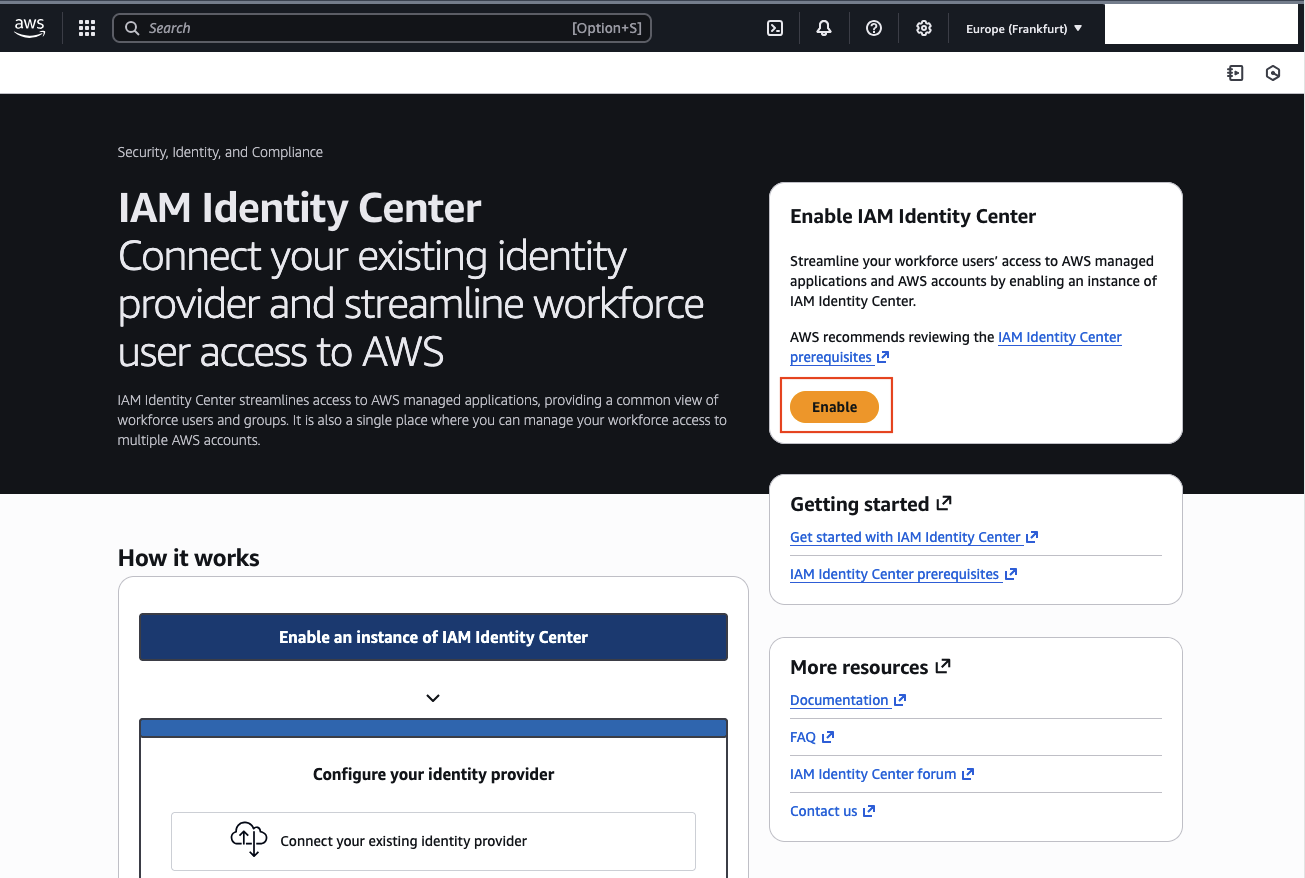Open the Europe (Frankfurt) region selector
Viewport: 1305px width, 878px height.
click(1023, 28)
